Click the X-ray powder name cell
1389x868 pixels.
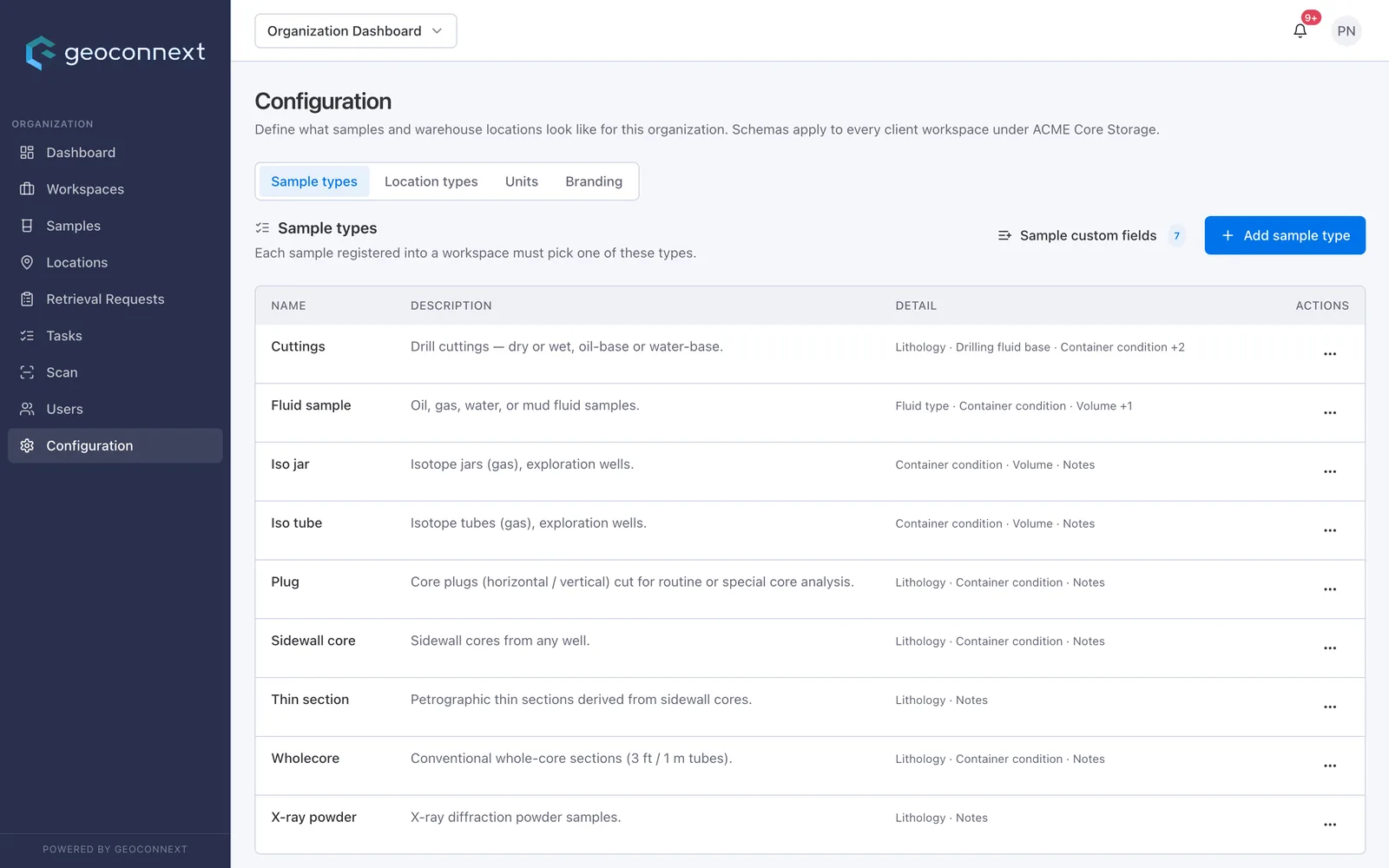pos(313,818)
